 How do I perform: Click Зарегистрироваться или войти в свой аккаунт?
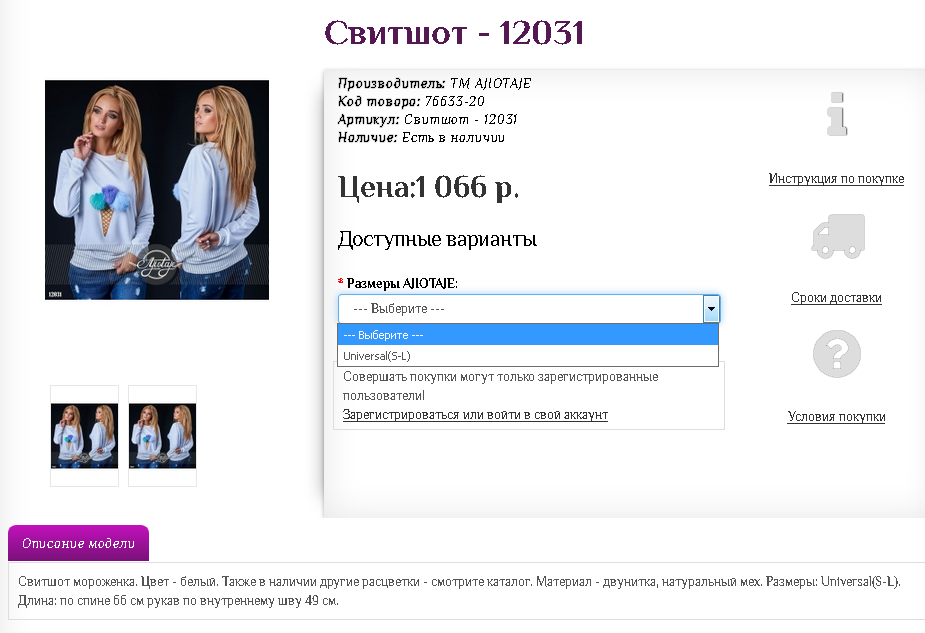coord(475,415)
